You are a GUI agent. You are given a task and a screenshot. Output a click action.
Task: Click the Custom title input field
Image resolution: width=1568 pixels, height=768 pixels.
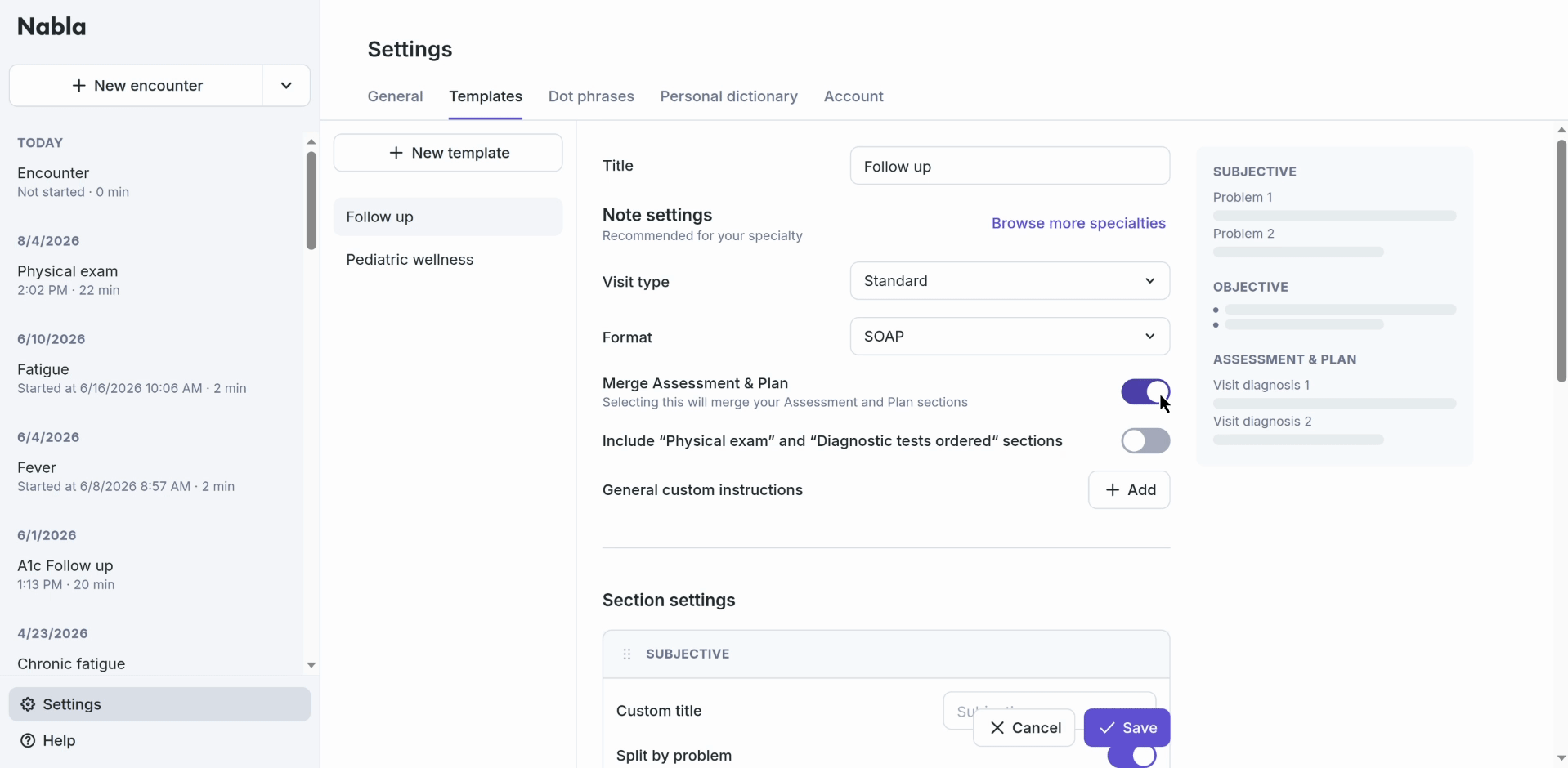coord(1049,711)
